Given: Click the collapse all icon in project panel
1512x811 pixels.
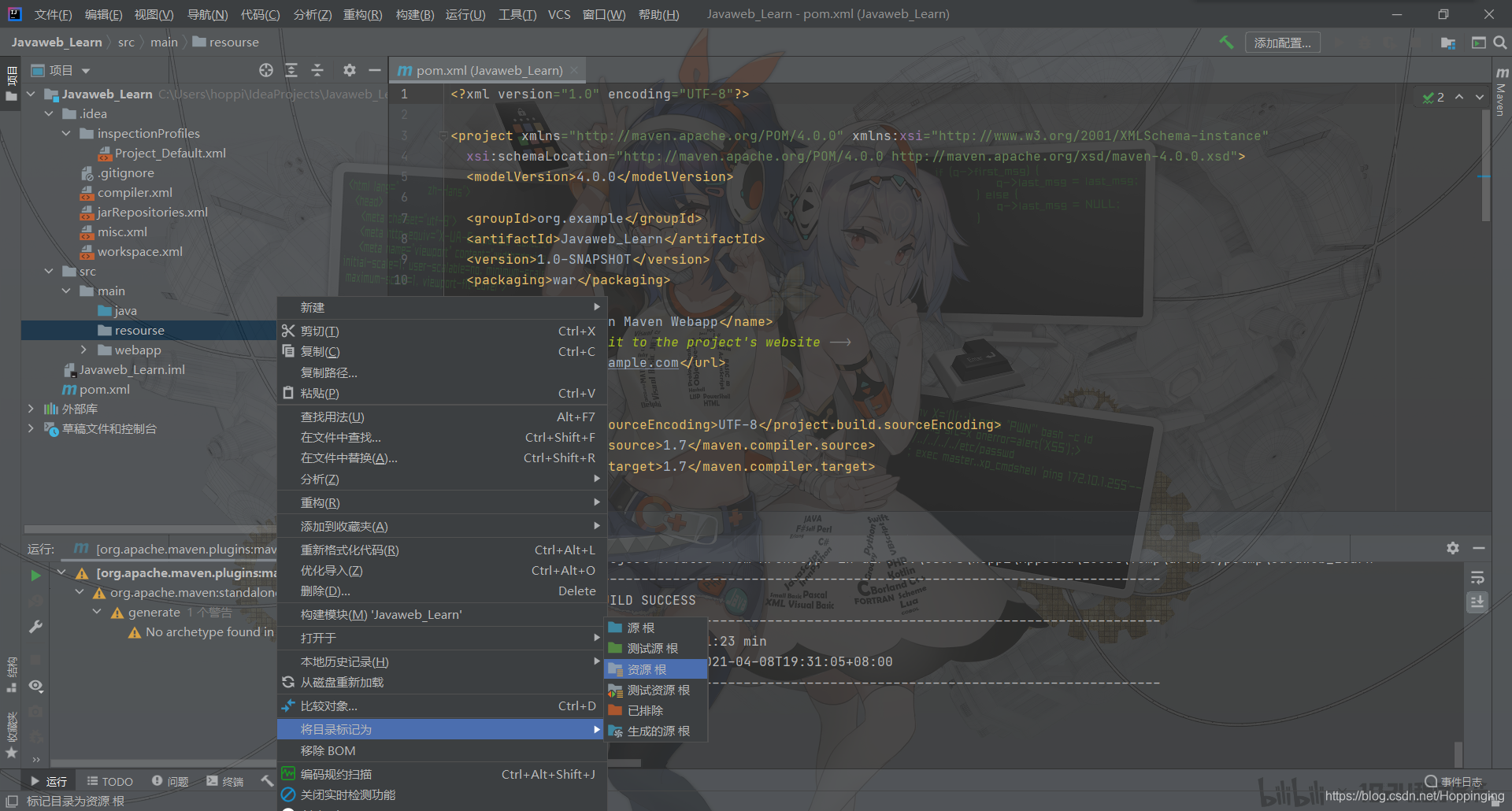Looking at the screenshot, I should coord(317,70).
